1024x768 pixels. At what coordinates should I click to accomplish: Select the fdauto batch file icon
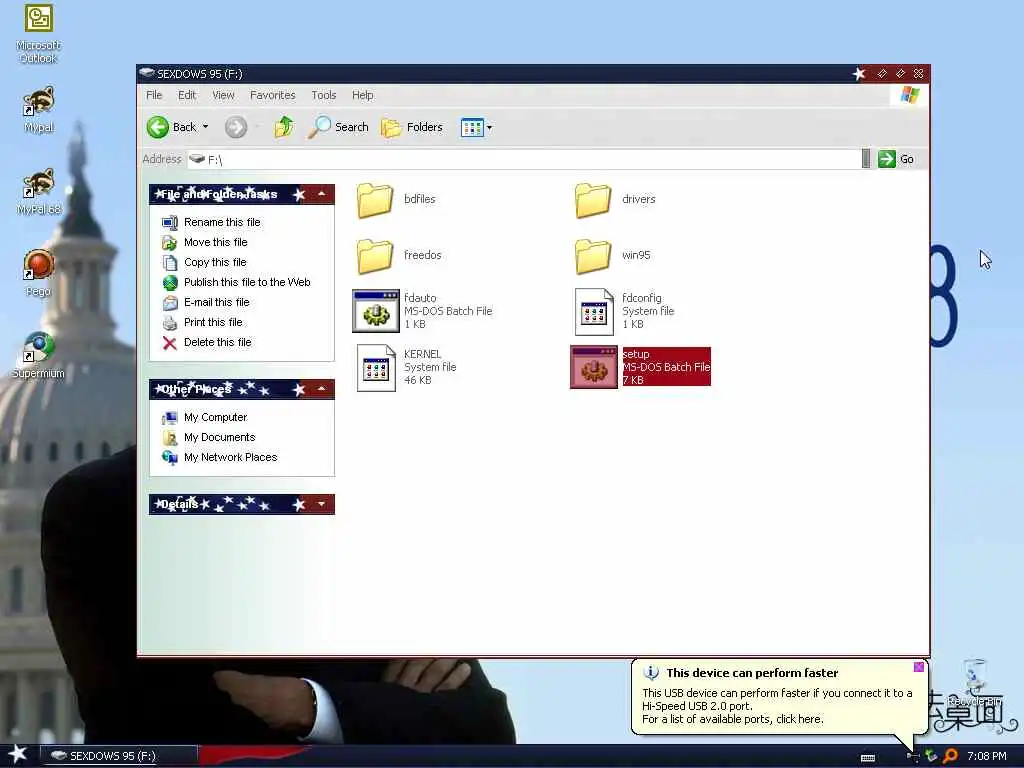pyautogui.click(x=376, y=311)
